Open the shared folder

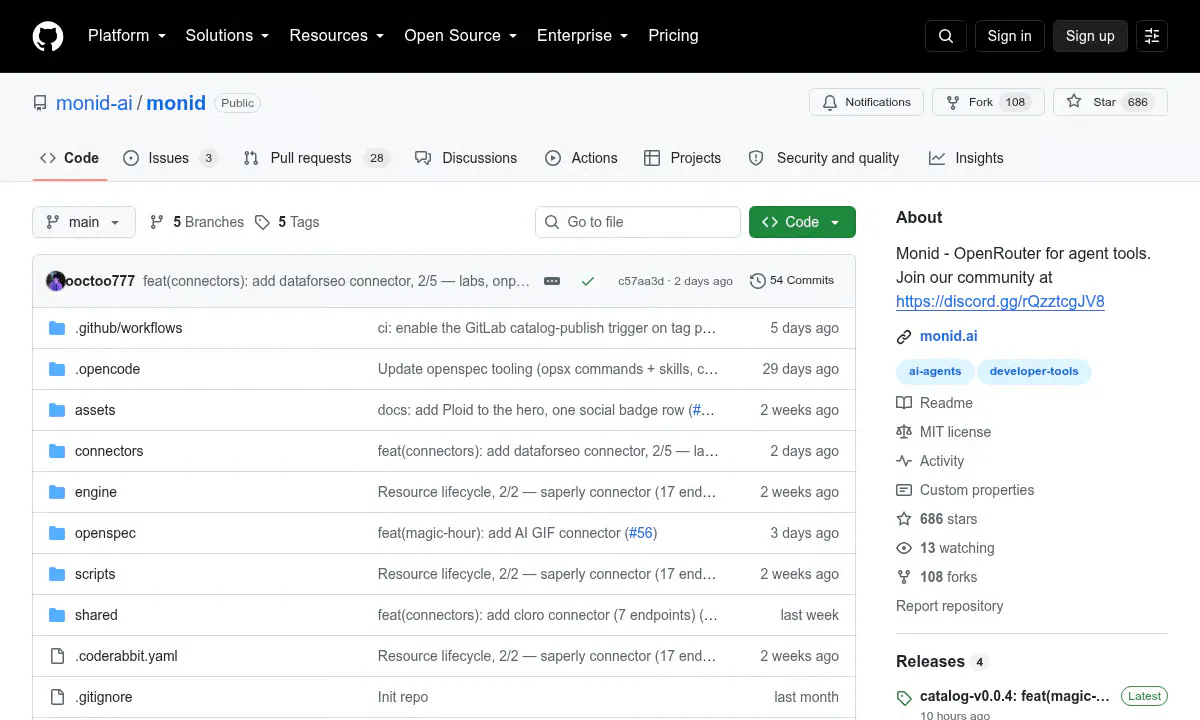(96, 615)
